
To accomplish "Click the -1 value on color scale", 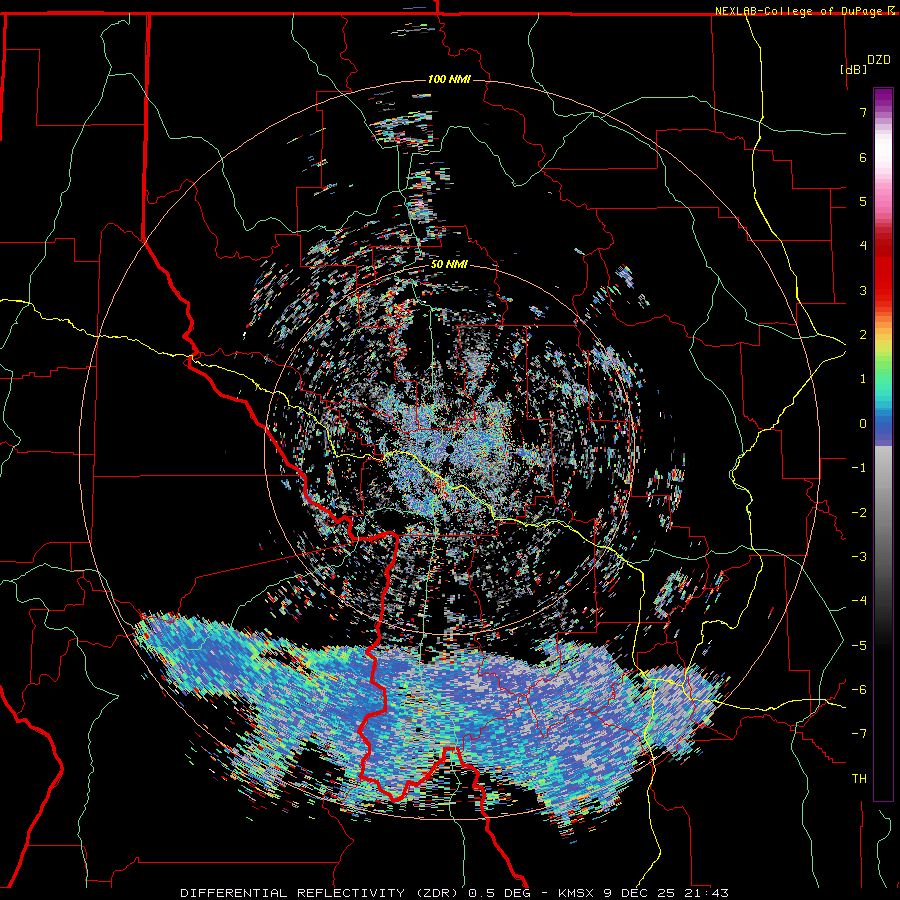I will click(x=859, y=468).
